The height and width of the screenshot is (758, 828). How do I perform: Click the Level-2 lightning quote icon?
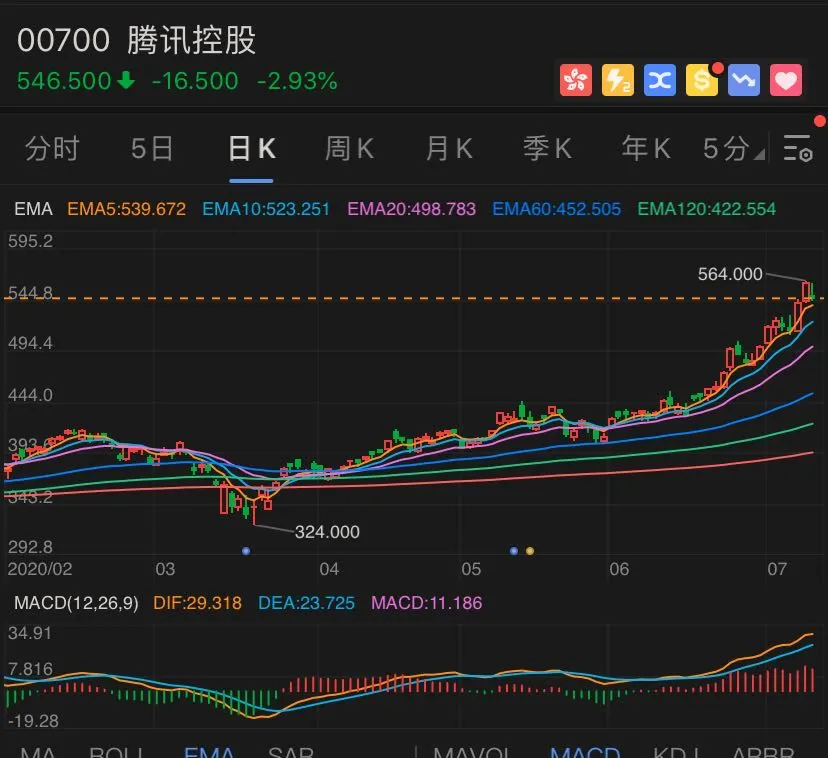(617, 80)
